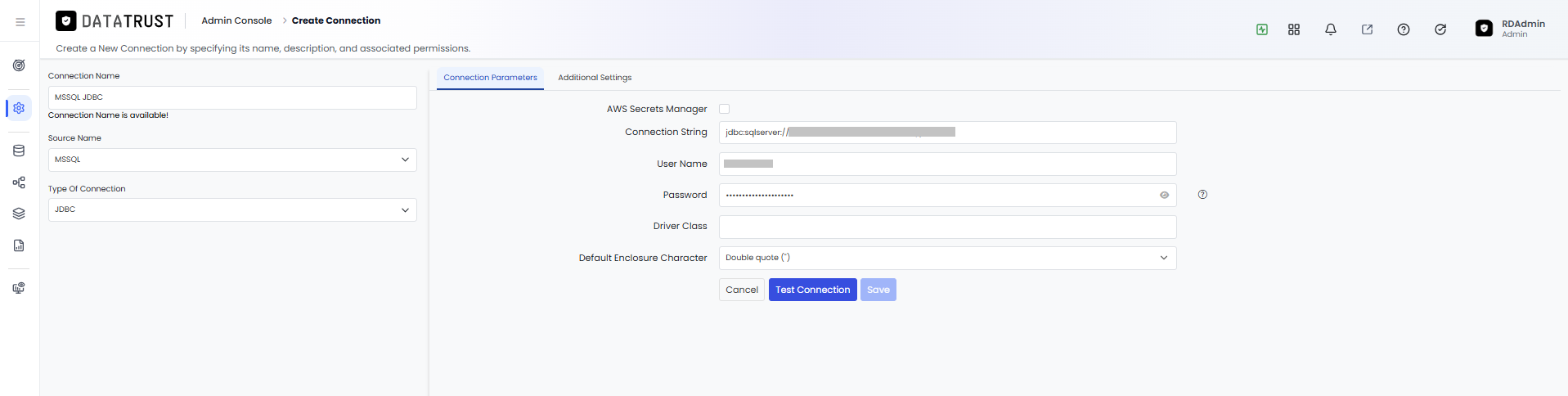The height and width of the screenshot is (396, 1568).
Task: Click the open-in-new-window icon
Action: tap(1367, 29)
